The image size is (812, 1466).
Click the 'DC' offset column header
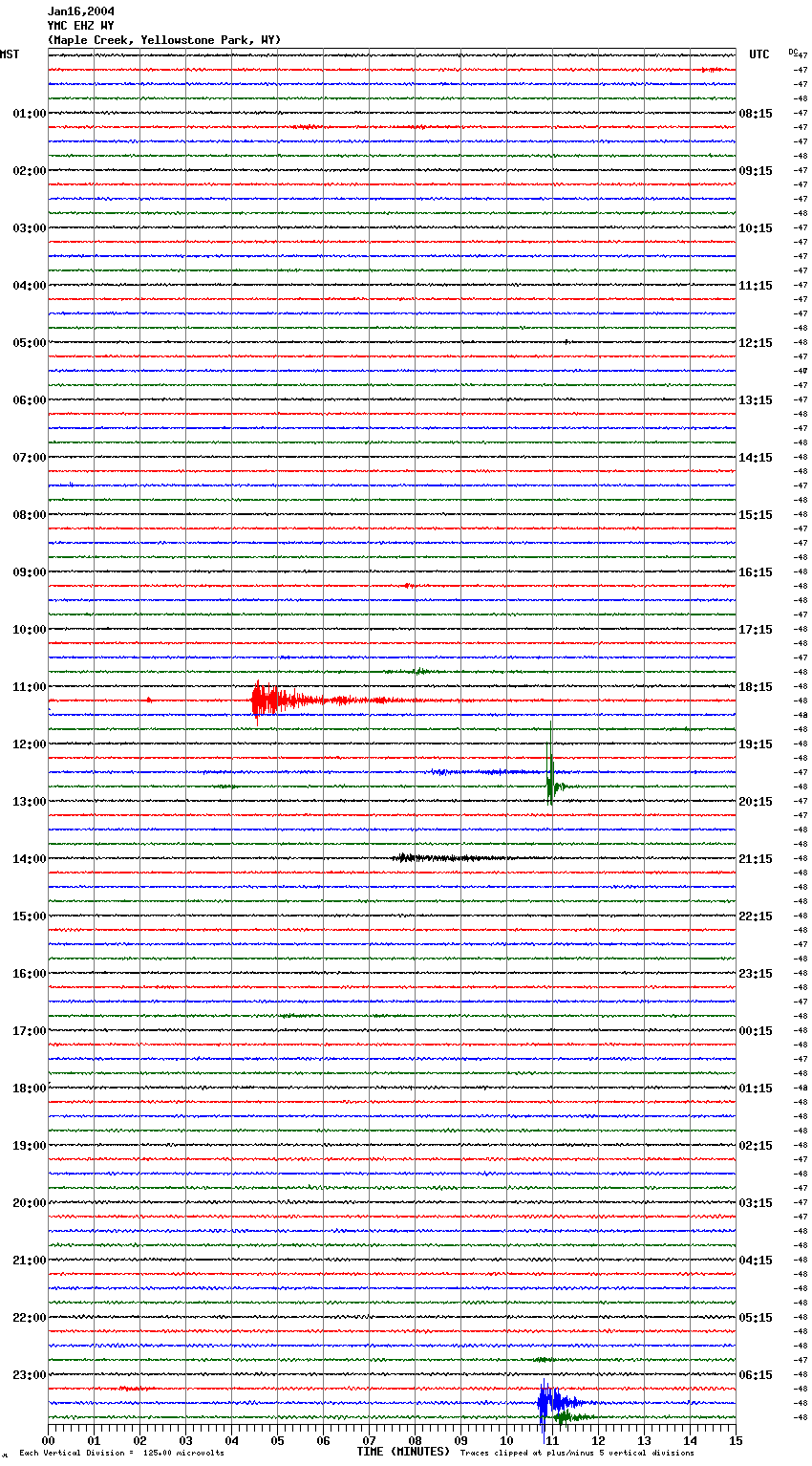click(x=793, y=52)
